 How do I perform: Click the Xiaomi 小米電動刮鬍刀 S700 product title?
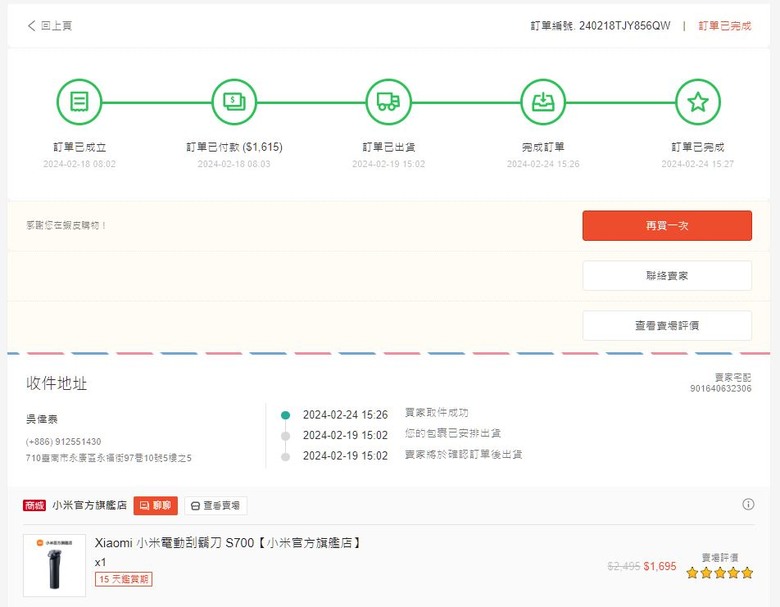[227, 543]
